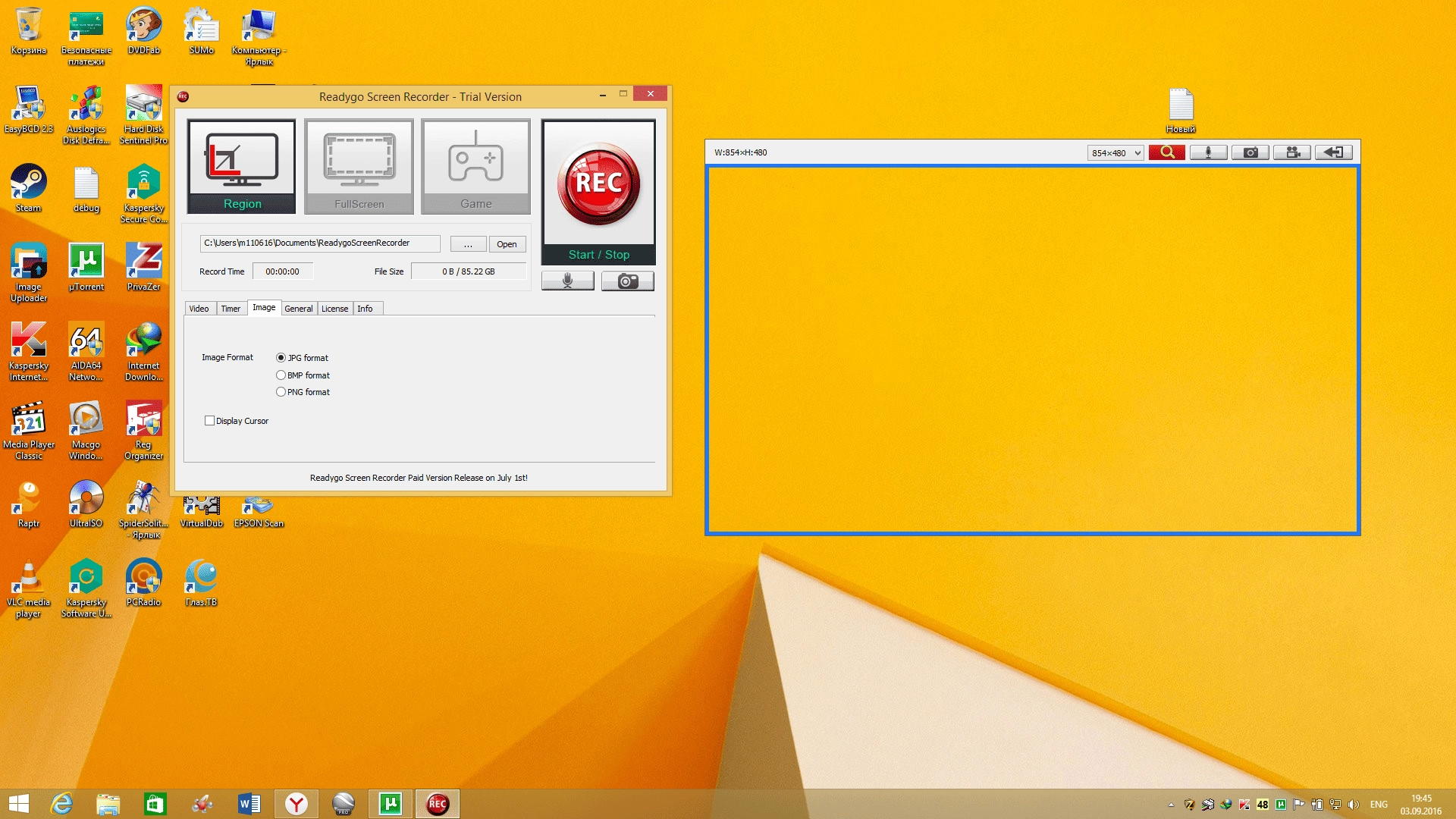Click the Start / Stop label
The width and height of the screenshot is (1456, 819).
click(x=598, y=255)
